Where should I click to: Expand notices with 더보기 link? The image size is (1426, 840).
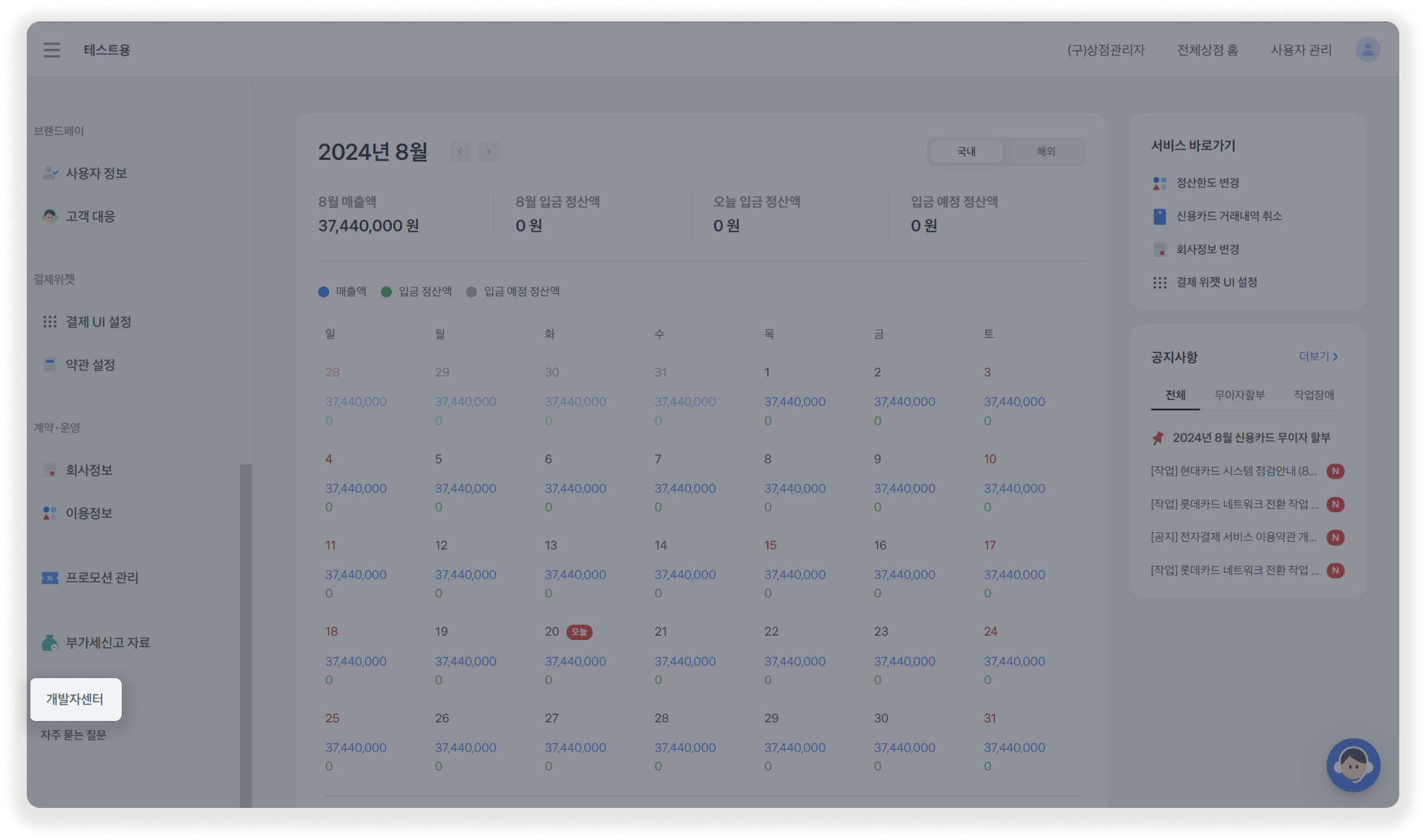point(1318,356)
